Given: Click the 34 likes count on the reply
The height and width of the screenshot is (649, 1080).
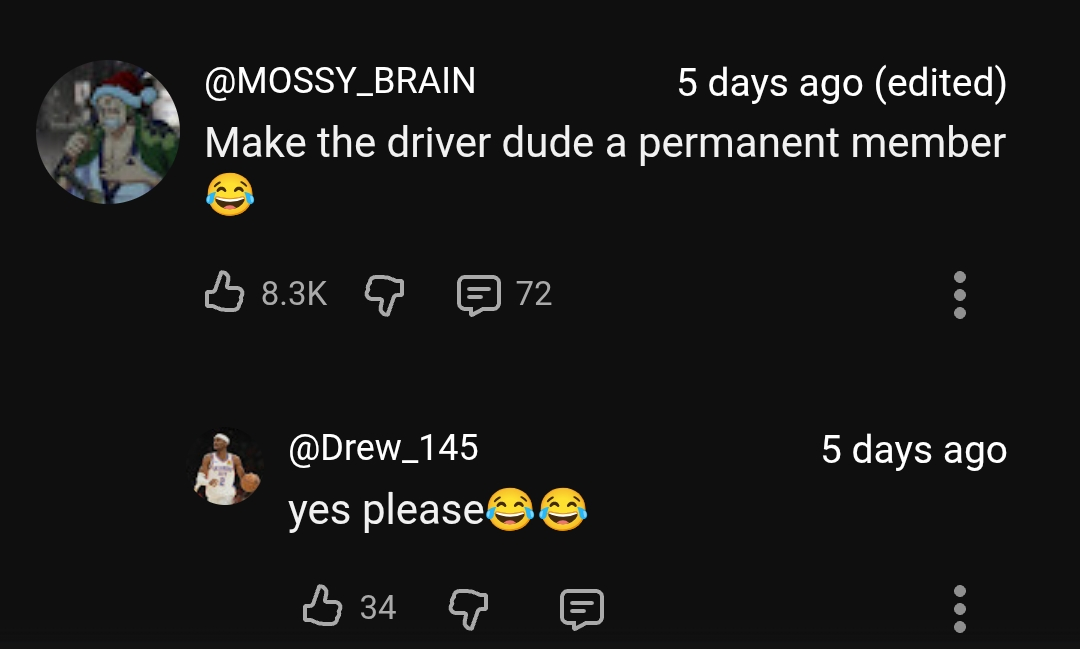Looking at the screenshot, I should click(x=377, y=608).
